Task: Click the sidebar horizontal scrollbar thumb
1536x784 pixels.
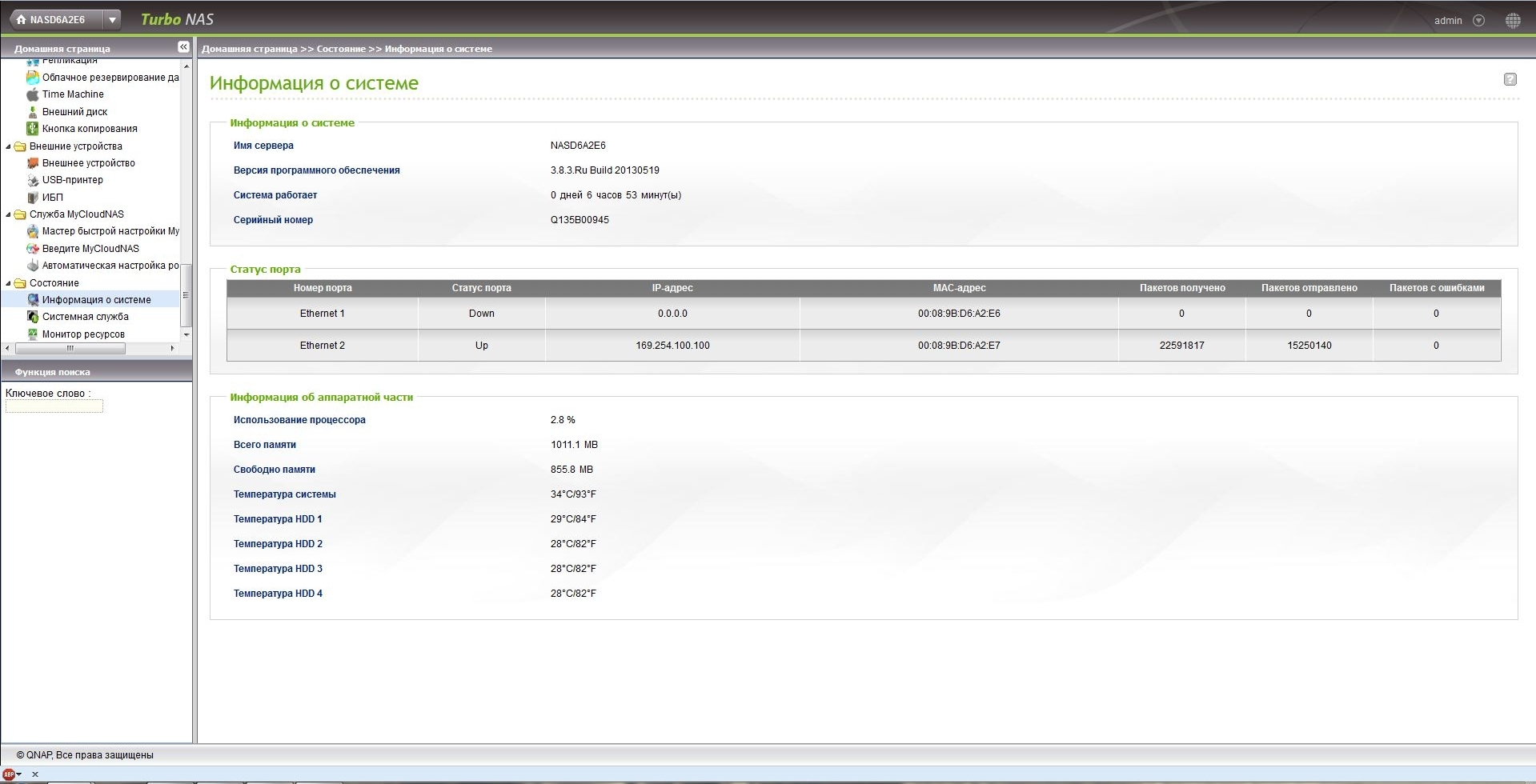Action: [x=70, y=348]
